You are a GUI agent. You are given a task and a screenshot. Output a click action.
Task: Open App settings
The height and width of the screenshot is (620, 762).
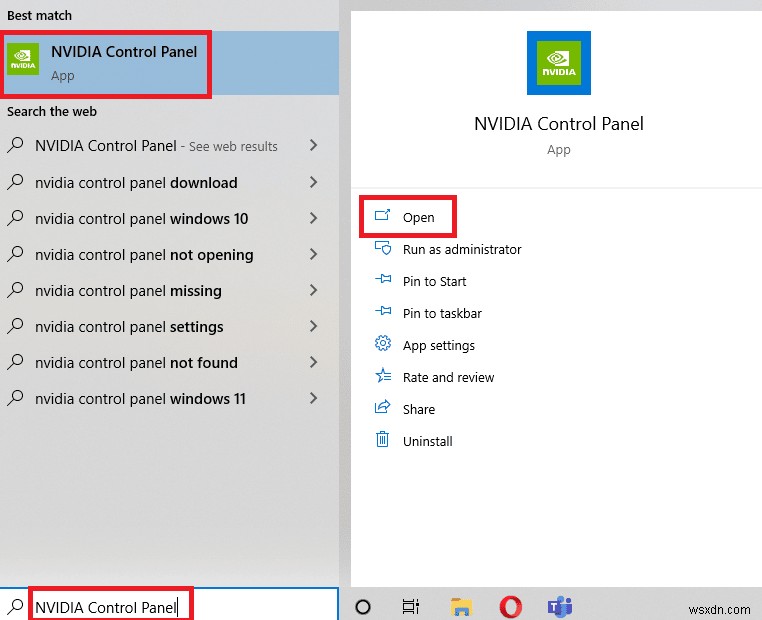(438, 345)
